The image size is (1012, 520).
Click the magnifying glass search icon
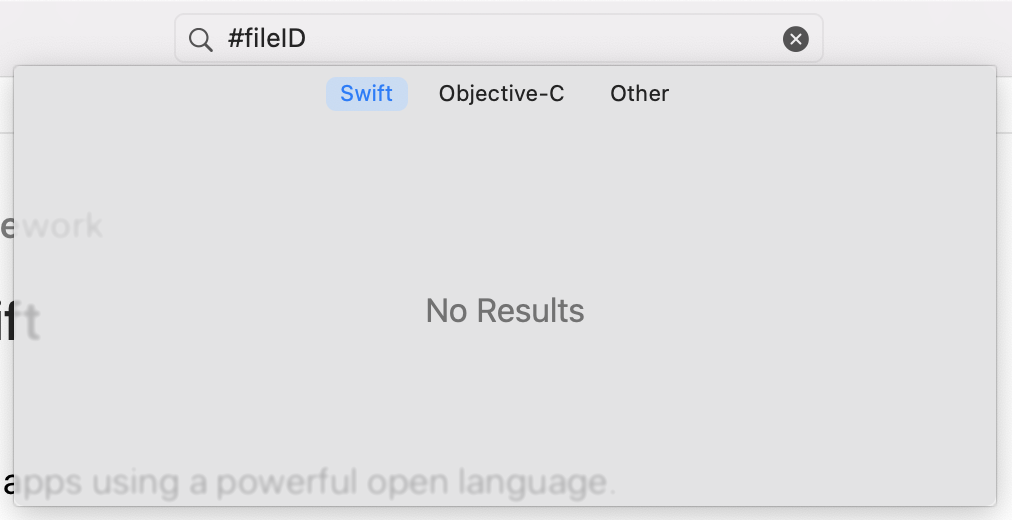pos(200,40)
